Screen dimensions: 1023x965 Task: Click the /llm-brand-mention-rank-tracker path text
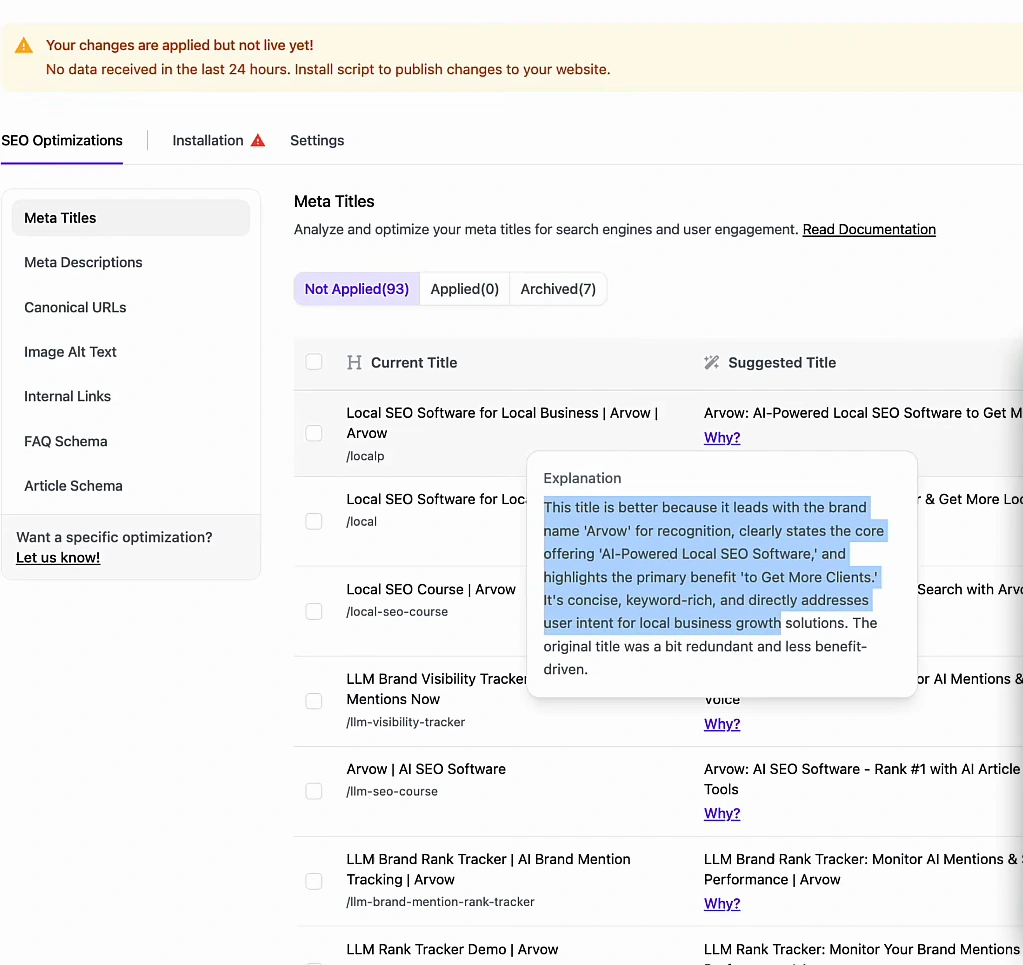click(x=440, y=902)
